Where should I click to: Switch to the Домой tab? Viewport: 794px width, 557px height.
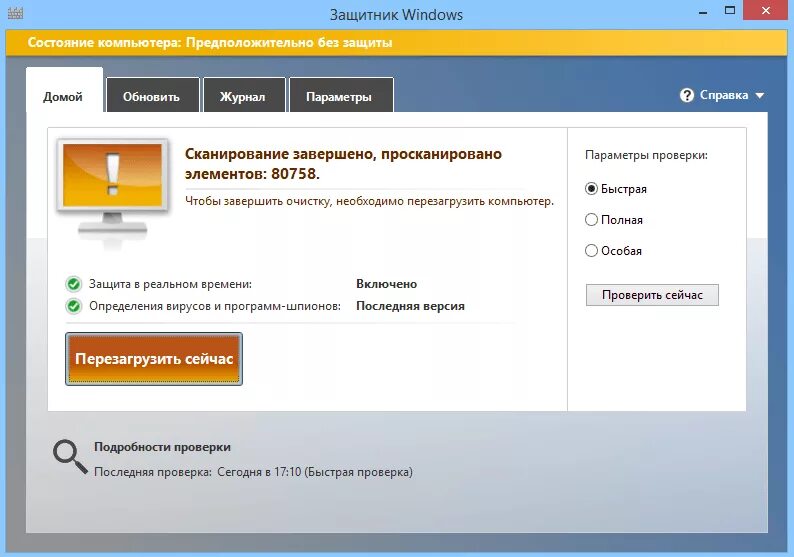(64, 90)
